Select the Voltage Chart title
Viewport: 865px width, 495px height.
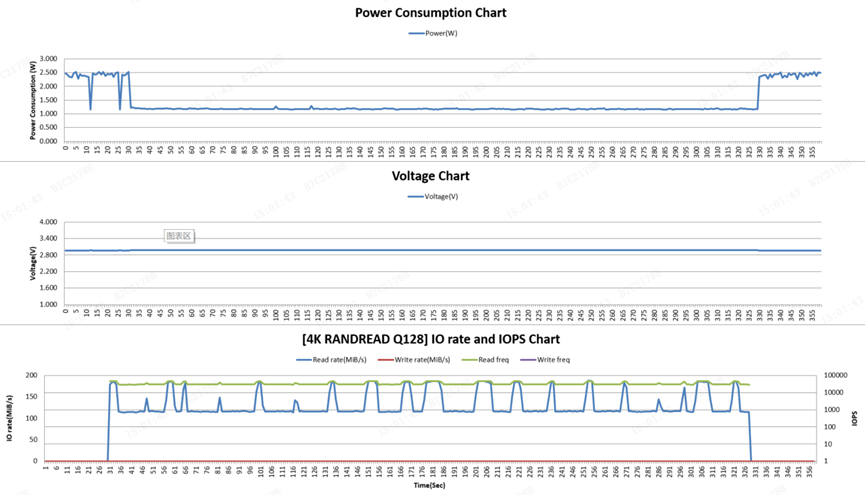430,176
